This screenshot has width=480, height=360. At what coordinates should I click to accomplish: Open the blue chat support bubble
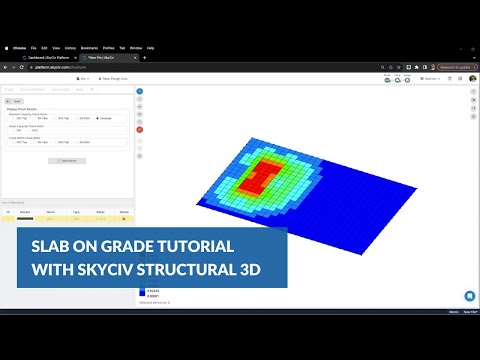[x=470, y=296]
